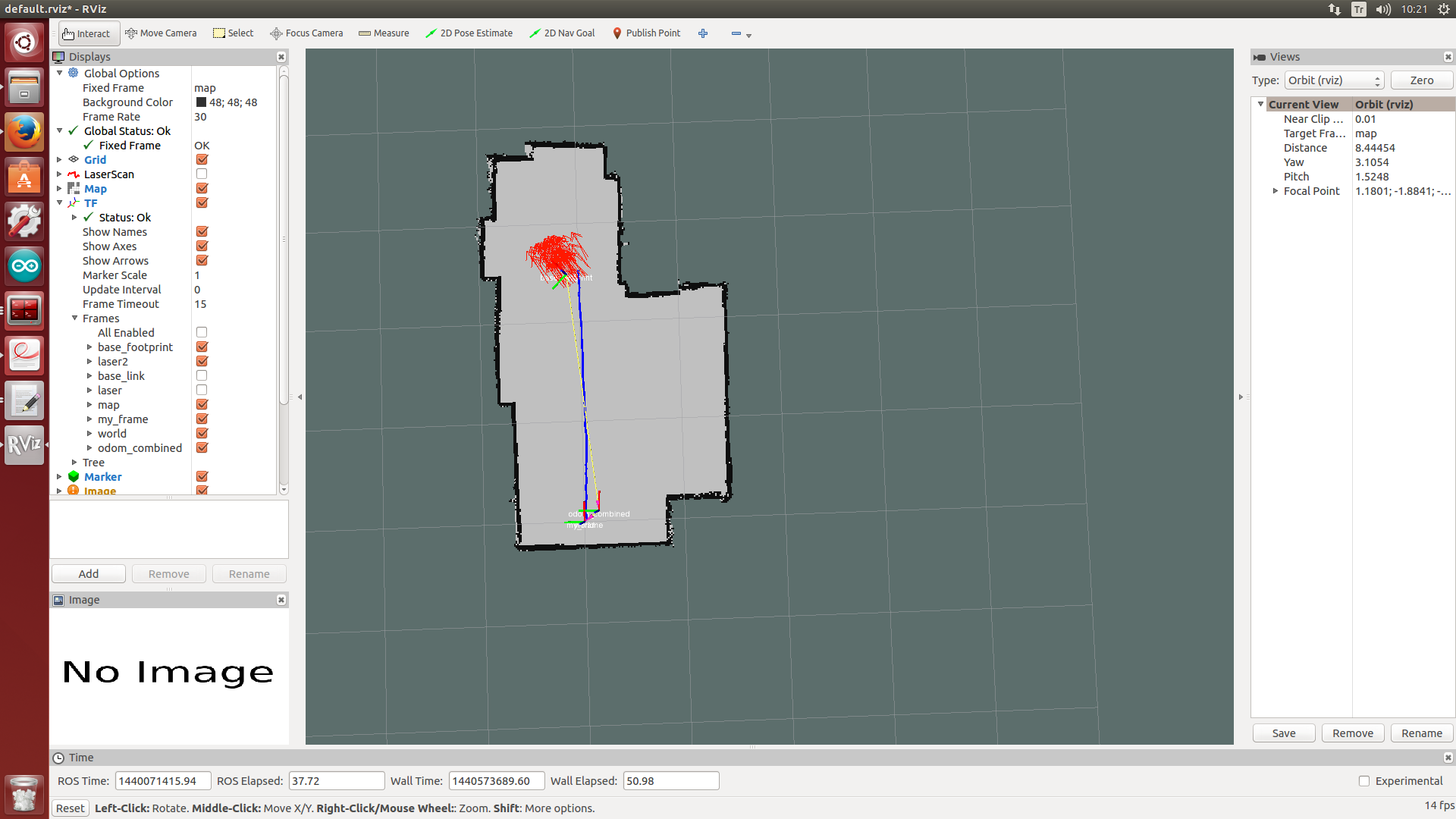Expand the Tree node under TF
The height and width of the screenshot is (819, 1456).
(x=75, y=463)
